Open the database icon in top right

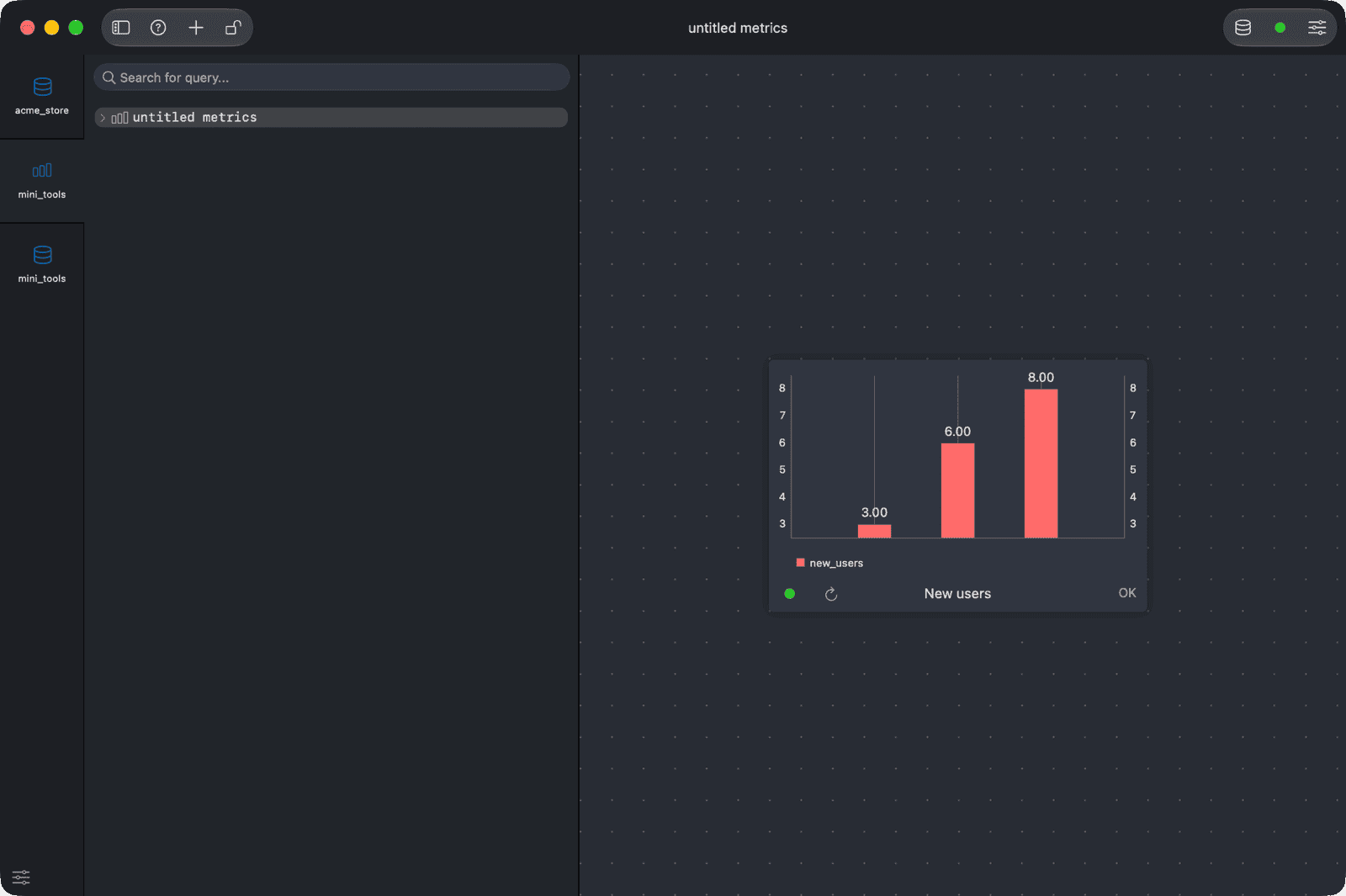click(1243, 28)
